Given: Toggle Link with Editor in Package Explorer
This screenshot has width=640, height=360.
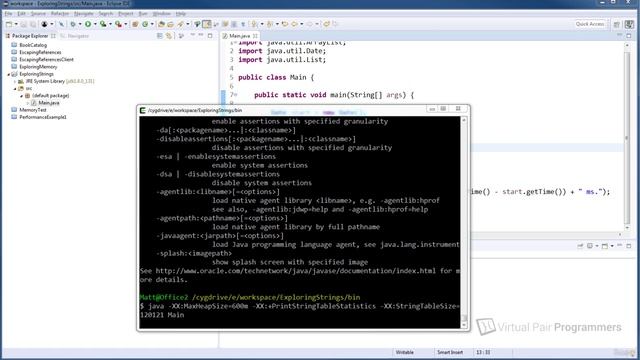Looking at the screenshot, I should (169, 36).
